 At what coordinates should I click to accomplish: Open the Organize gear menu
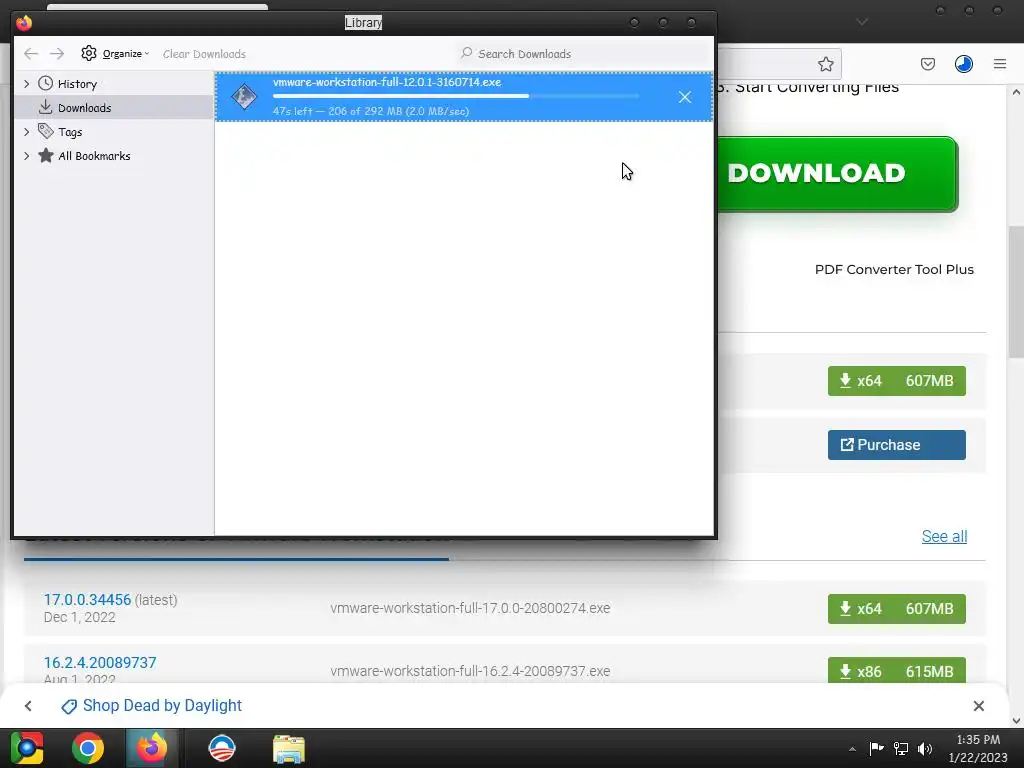(115, 54)
